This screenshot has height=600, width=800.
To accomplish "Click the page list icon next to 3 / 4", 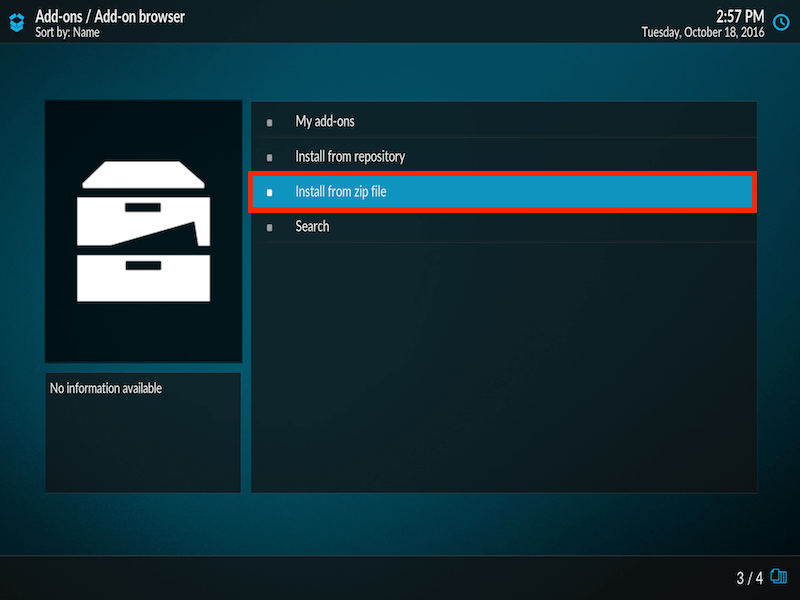I will point(779,577).
